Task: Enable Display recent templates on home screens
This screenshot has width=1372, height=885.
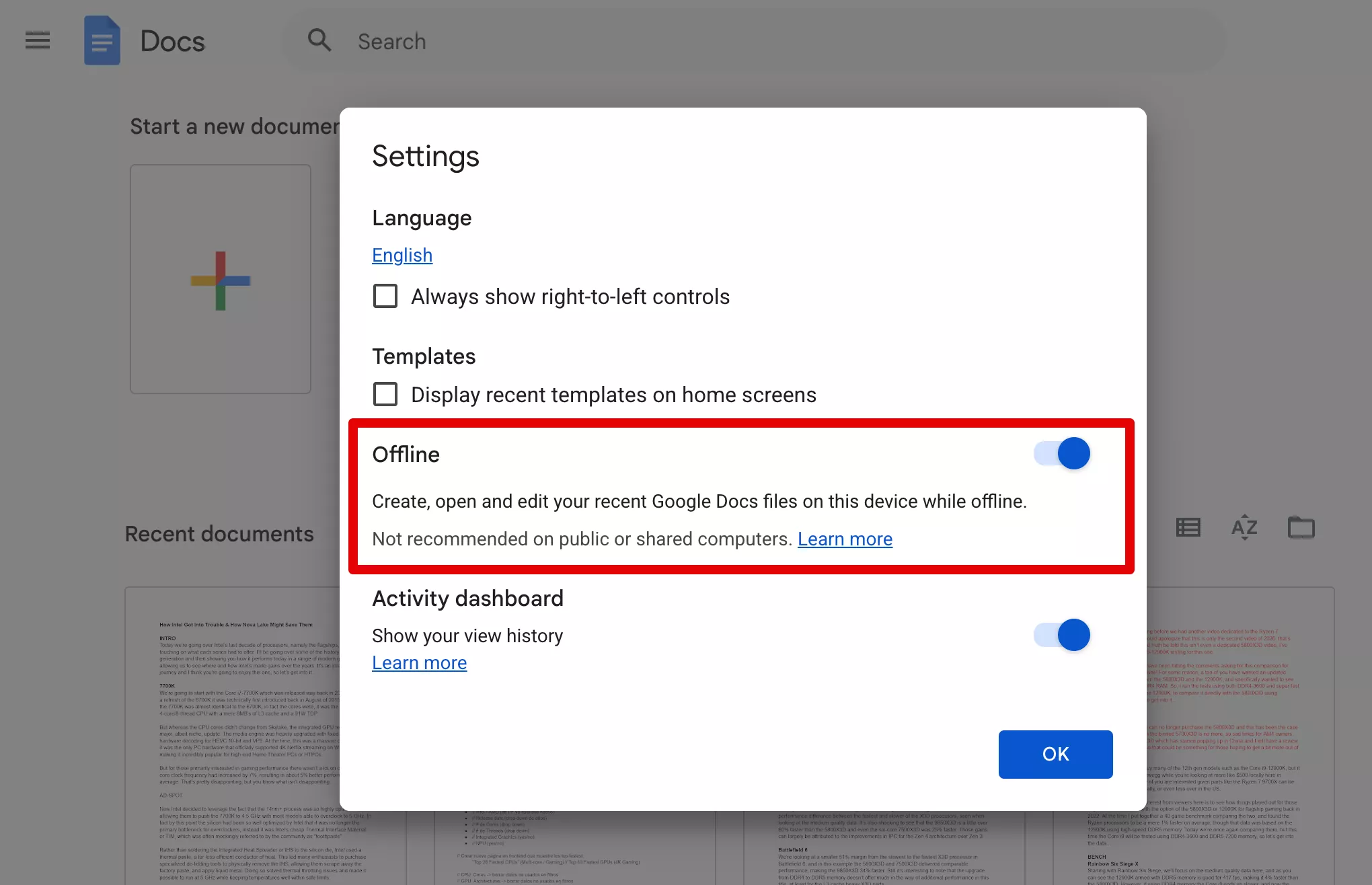Action: [385, 394]
